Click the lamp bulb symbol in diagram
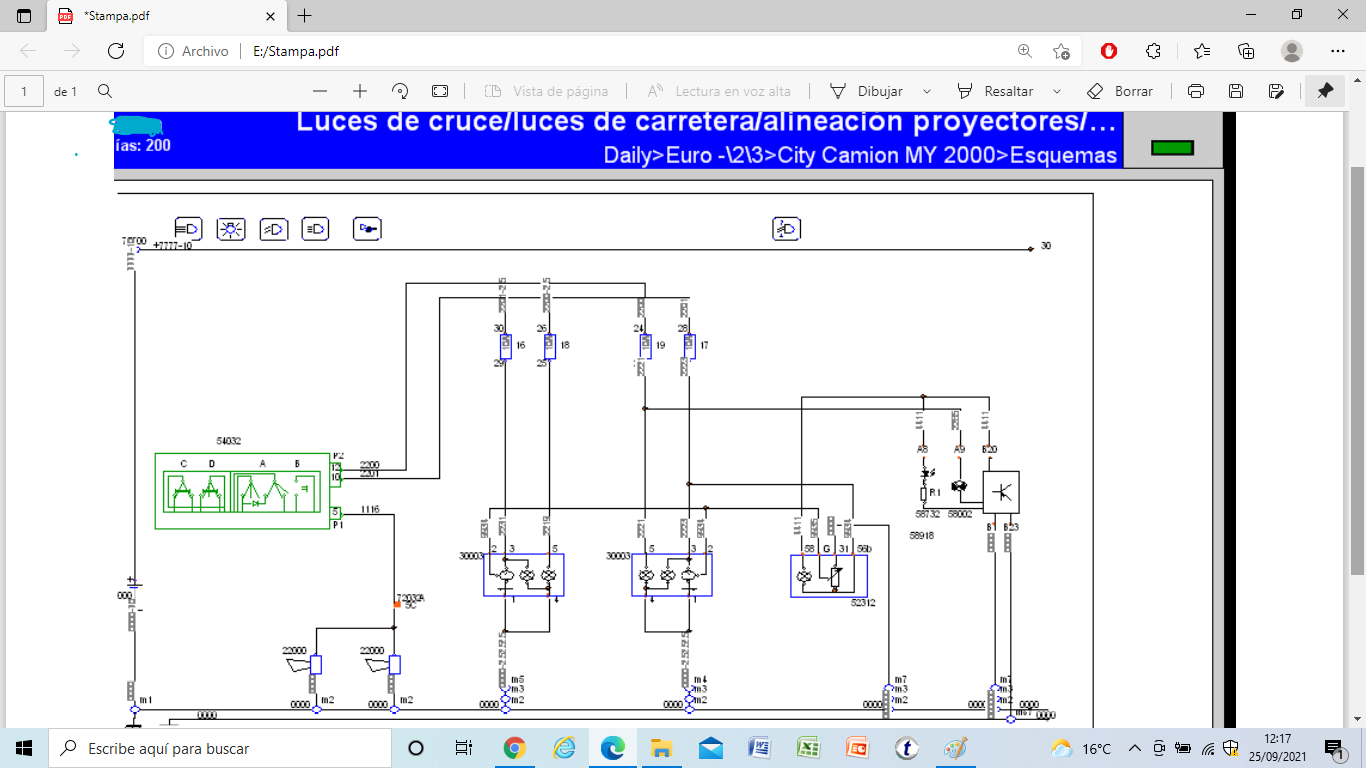The image size is (1366, 768). pos(231,229)
